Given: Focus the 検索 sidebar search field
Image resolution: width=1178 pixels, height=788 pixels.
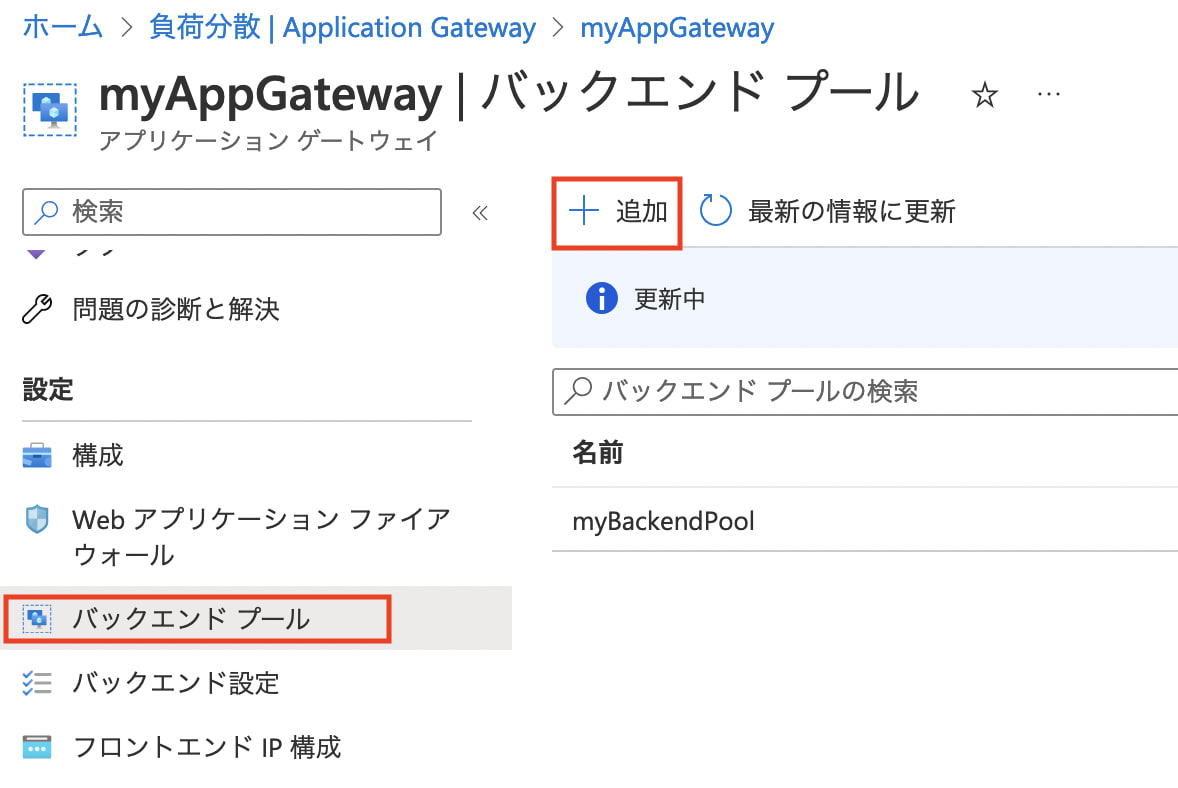Looking at the screenshot, I should pyautogui.click(x=232, y=212).
